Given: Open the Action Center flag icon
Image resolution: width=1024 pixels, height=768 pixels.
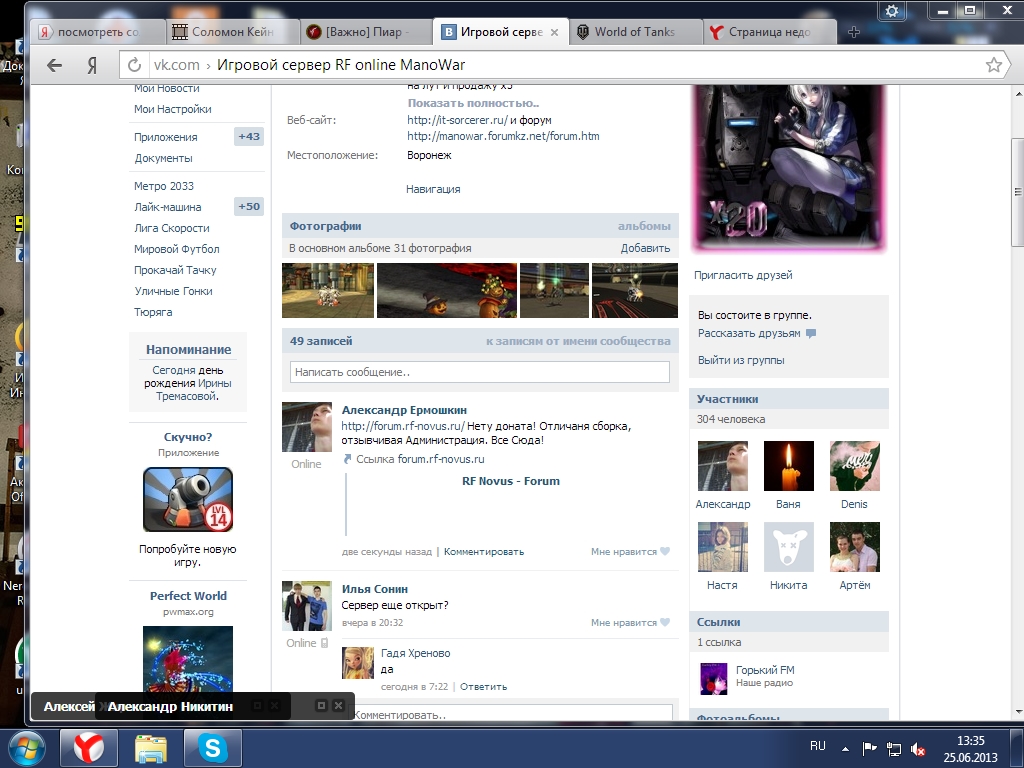Looking at the screenshot, I should pyautogui.click(x=869, y=748).
